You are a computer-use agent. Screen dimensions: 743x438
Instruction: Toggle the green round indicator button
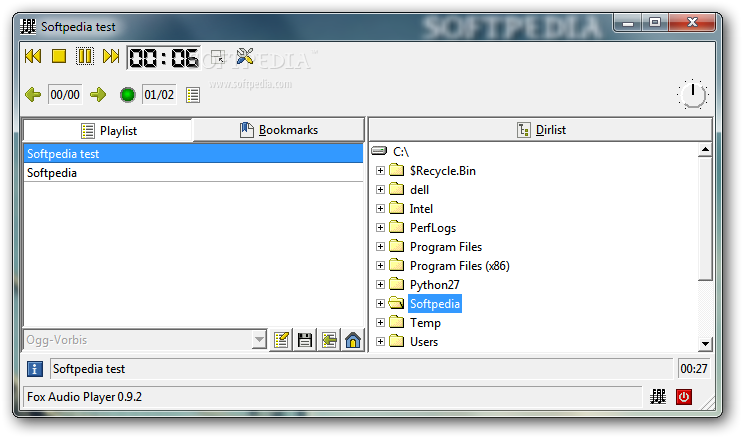click(x=127, y=95)
